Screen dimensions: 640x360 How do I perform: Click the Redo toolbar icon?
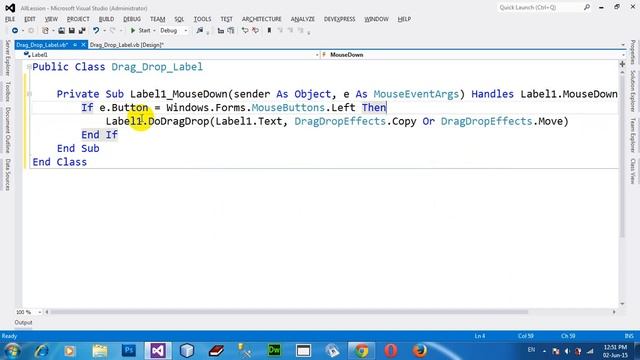pyautogui.click(x=113, y=31)
